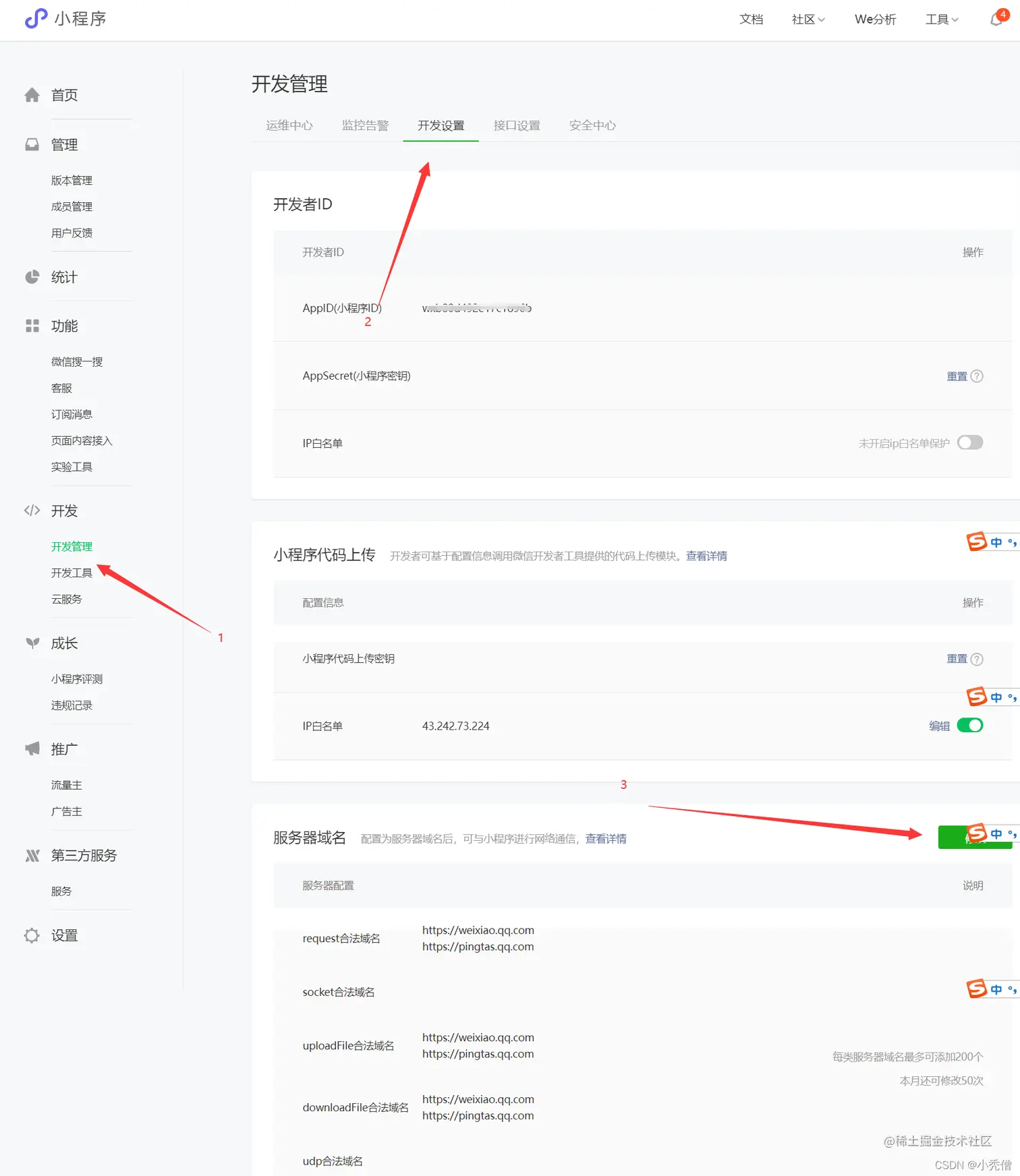Open 违规记录 in sidebar

click(72, 705)
